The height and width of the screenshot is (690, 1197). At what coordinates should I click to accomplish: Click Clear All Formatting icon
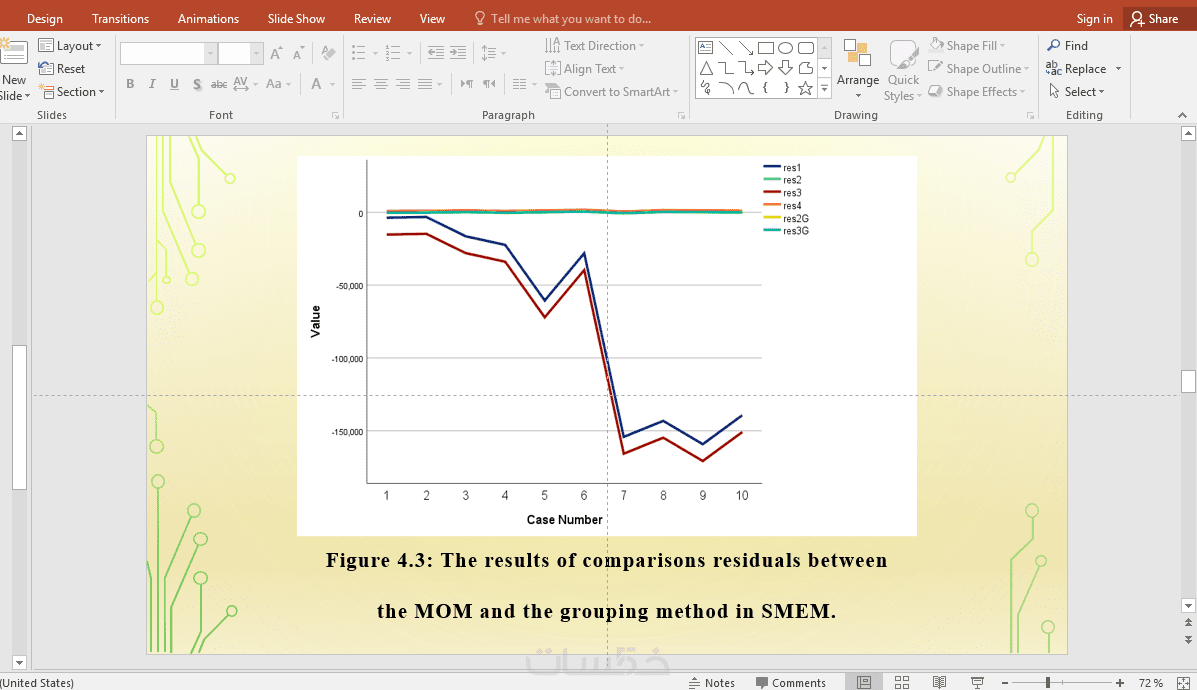(328, 53)
